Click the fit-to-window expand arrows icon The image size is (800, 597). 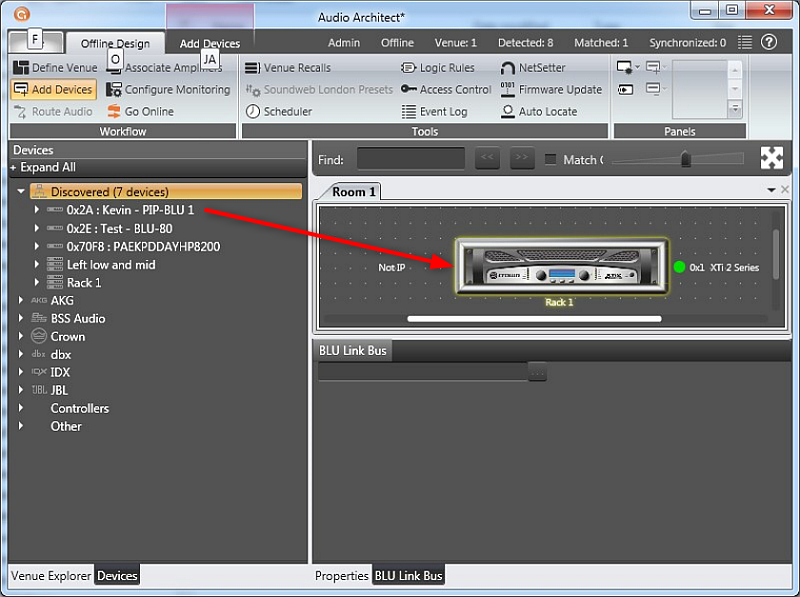click(771, 158)
